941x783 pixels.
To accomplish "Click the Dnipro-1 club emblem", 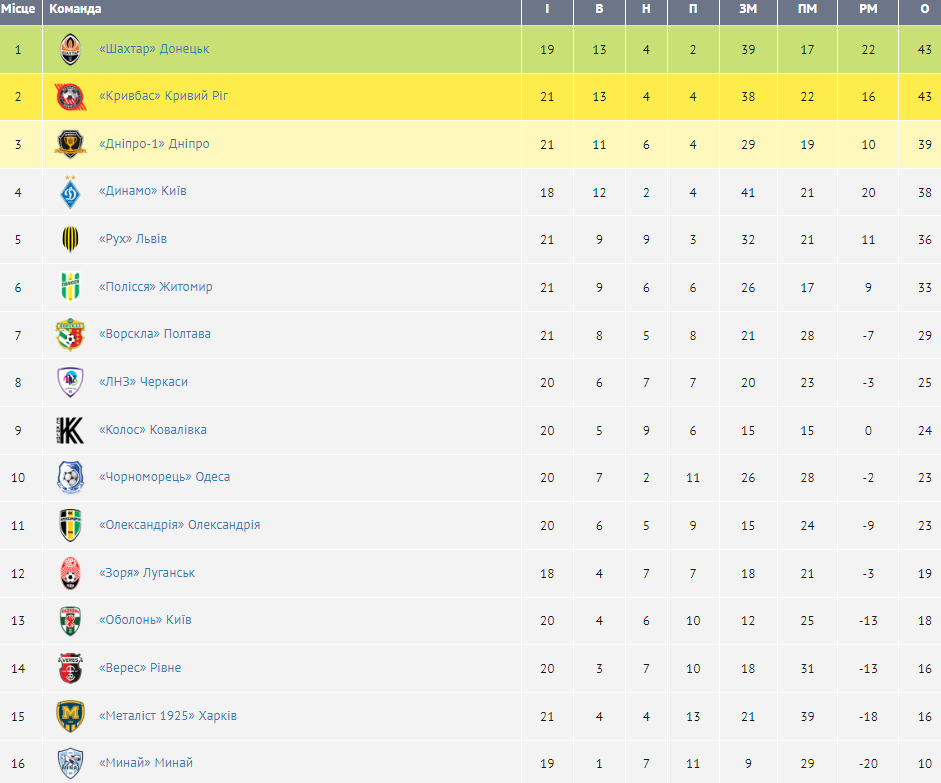I will [x=70, y=144].
